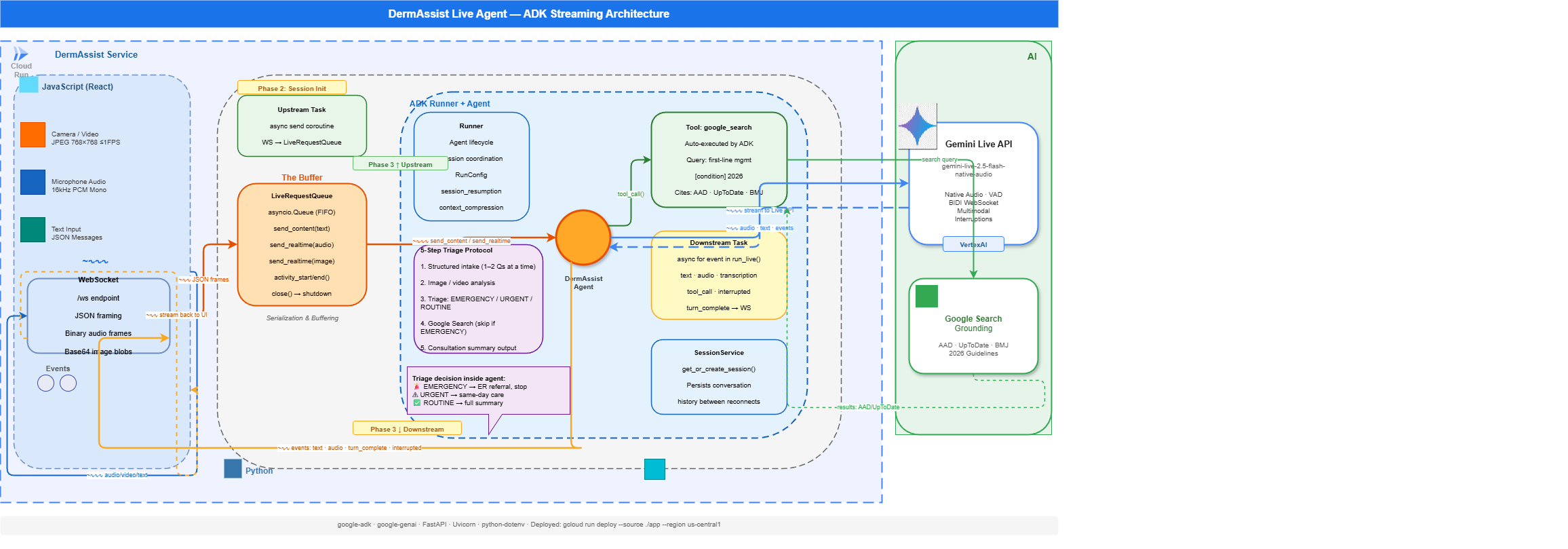Click the Agent lifecycle line
Image resolution: width=1568 pixels, height=549 pixels.
(x=471, y=143)
